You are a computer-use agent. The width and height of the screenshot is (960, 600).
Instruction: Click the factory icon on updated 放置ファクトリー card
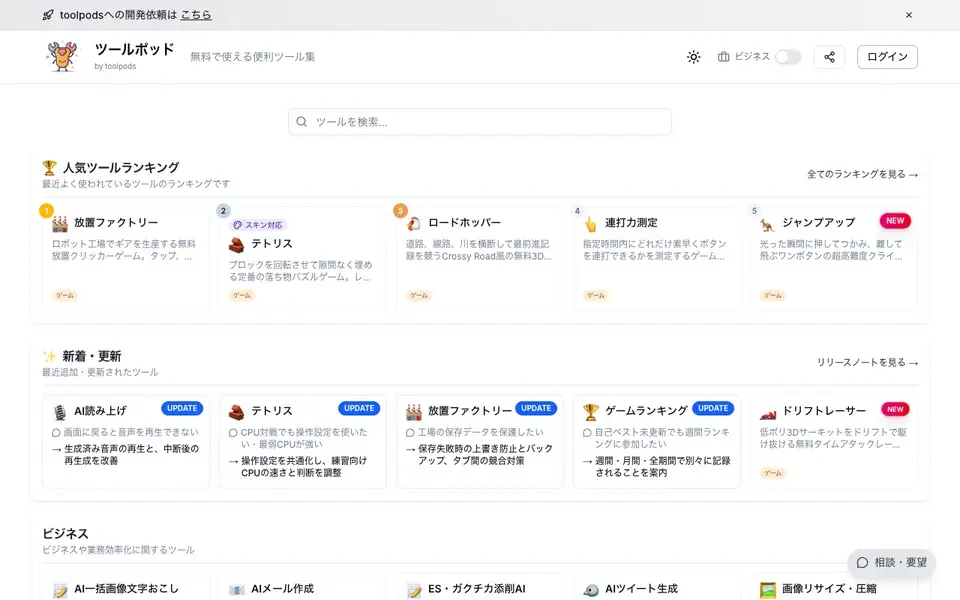pos(414,412)
